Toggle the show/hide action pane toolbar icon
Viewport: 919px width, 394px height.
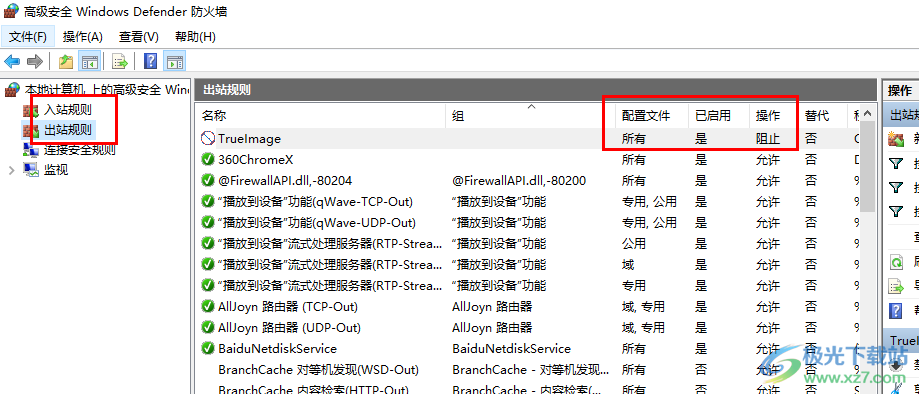[x=175, y=61]
